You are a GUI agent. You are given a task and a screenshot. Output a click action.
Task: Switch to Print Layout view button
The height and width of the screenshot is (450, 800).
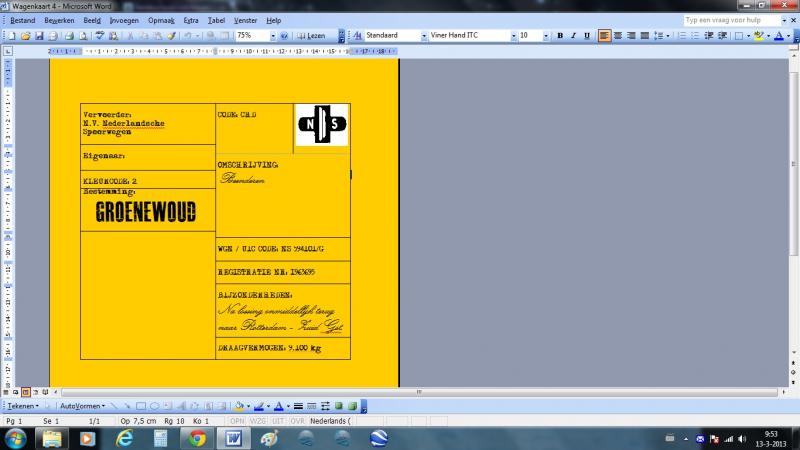pos(26,392)
